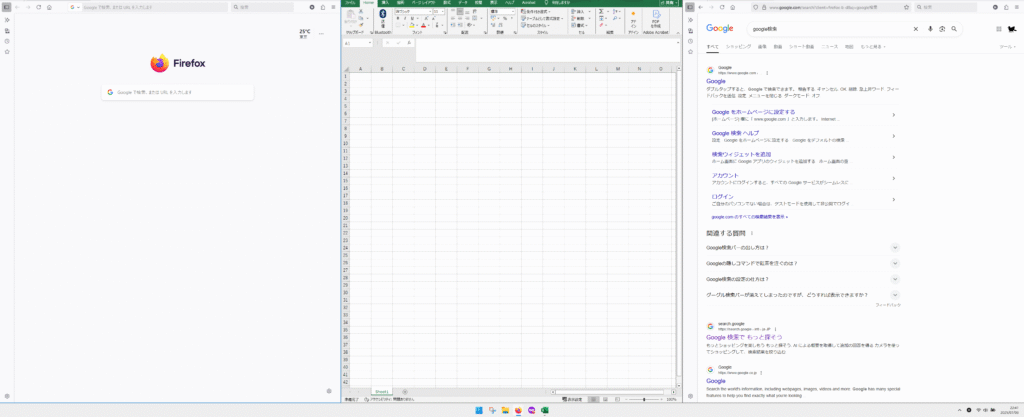Toggle Italic formatting in Excel
This screenshot has height=417, width=1024.
click(x=405, y=18)
